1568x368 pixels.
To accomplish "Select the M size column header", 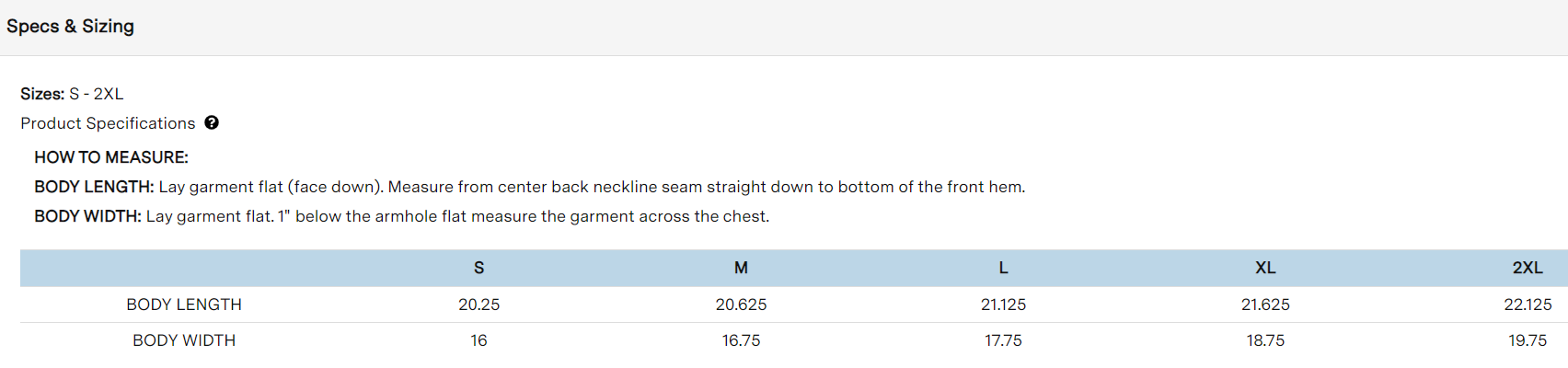I will tap(741, 268).
